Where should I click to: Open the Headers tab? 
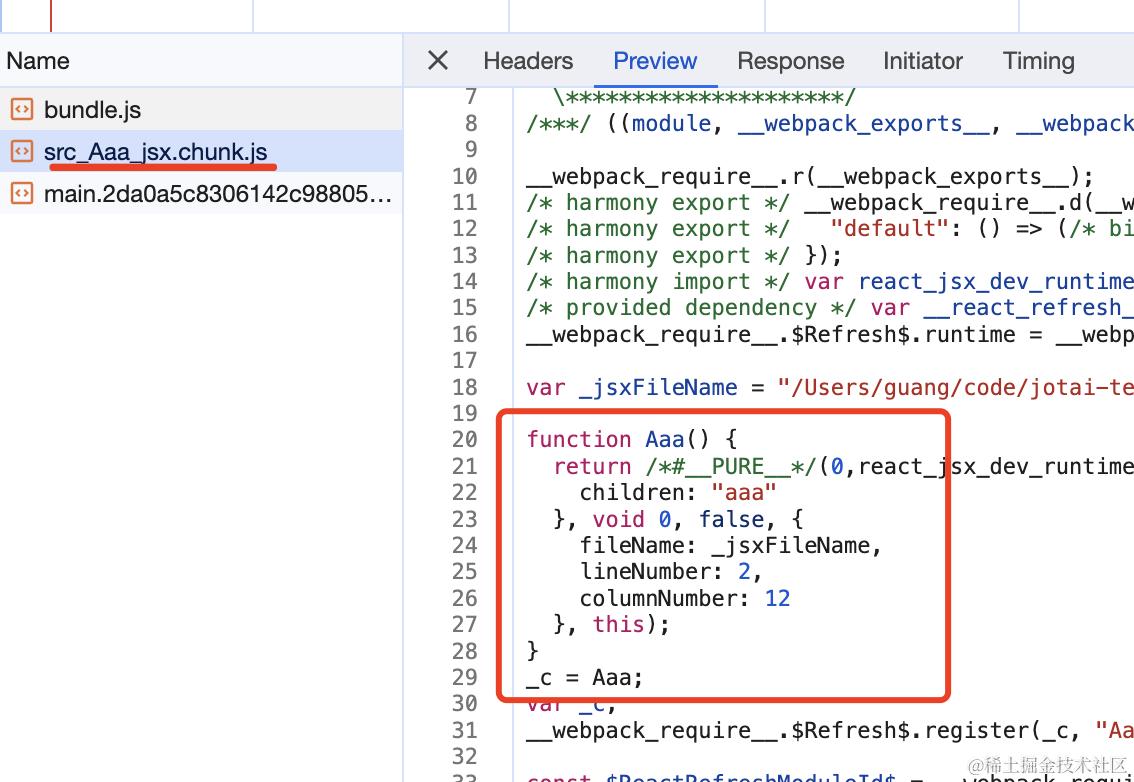click(x=528, y=61)
